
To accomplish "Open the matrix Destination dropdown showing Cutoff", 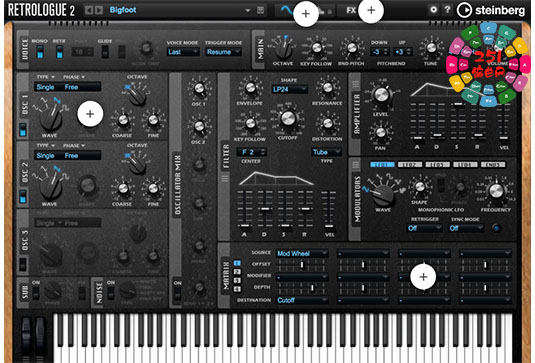I will 302,300.
